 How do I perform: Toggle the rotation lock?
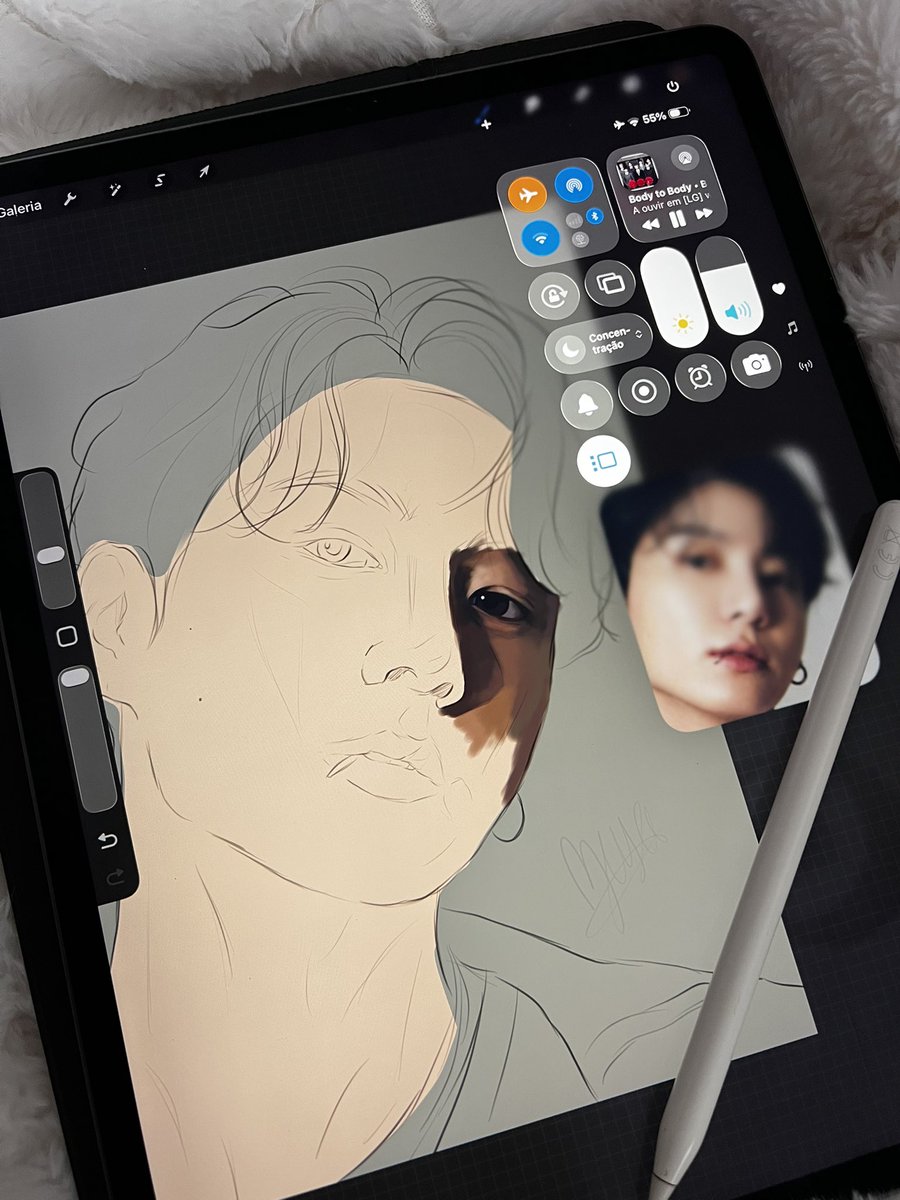pyautogui.click(x=553, y=296)
